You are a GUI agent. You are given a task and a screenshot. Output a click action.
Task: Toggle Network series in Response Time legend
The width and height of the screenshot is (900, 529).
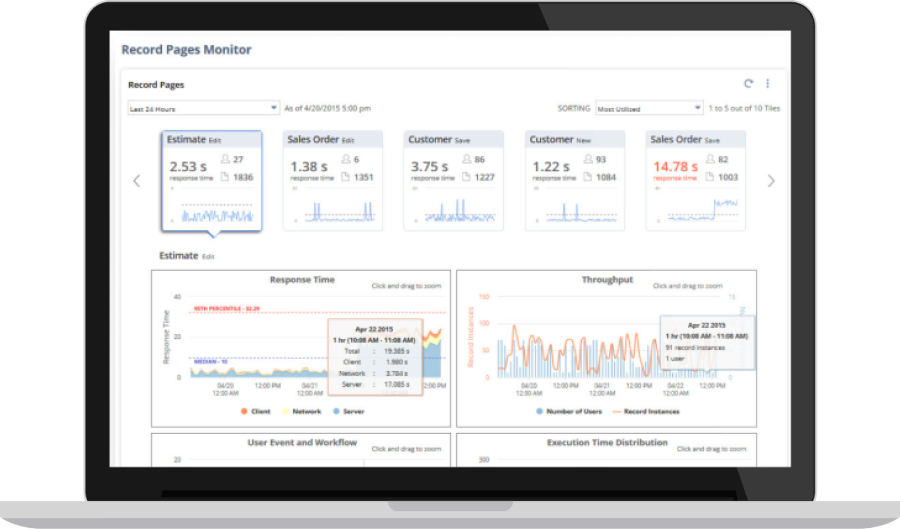click(302, 411)
